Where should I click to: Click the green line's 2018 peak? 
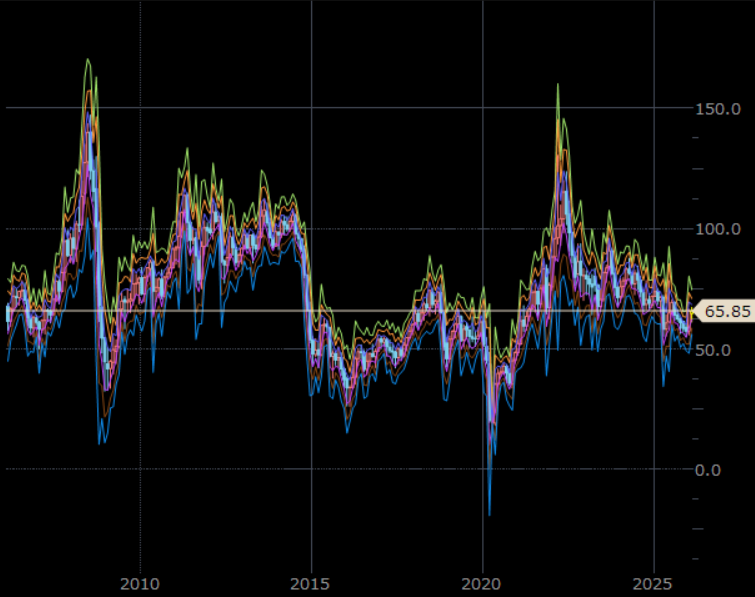click(432, 256)
